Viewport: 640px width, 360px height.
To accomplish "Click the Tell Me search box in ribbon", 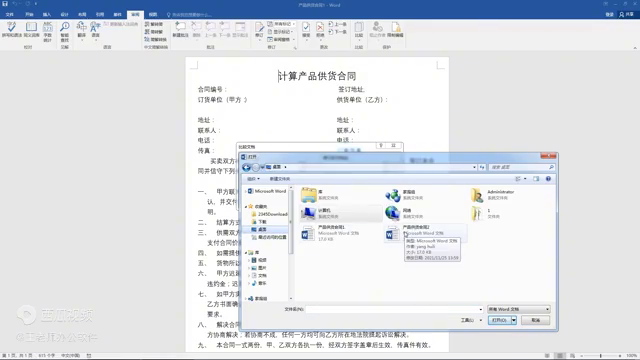I will [190, 15].
